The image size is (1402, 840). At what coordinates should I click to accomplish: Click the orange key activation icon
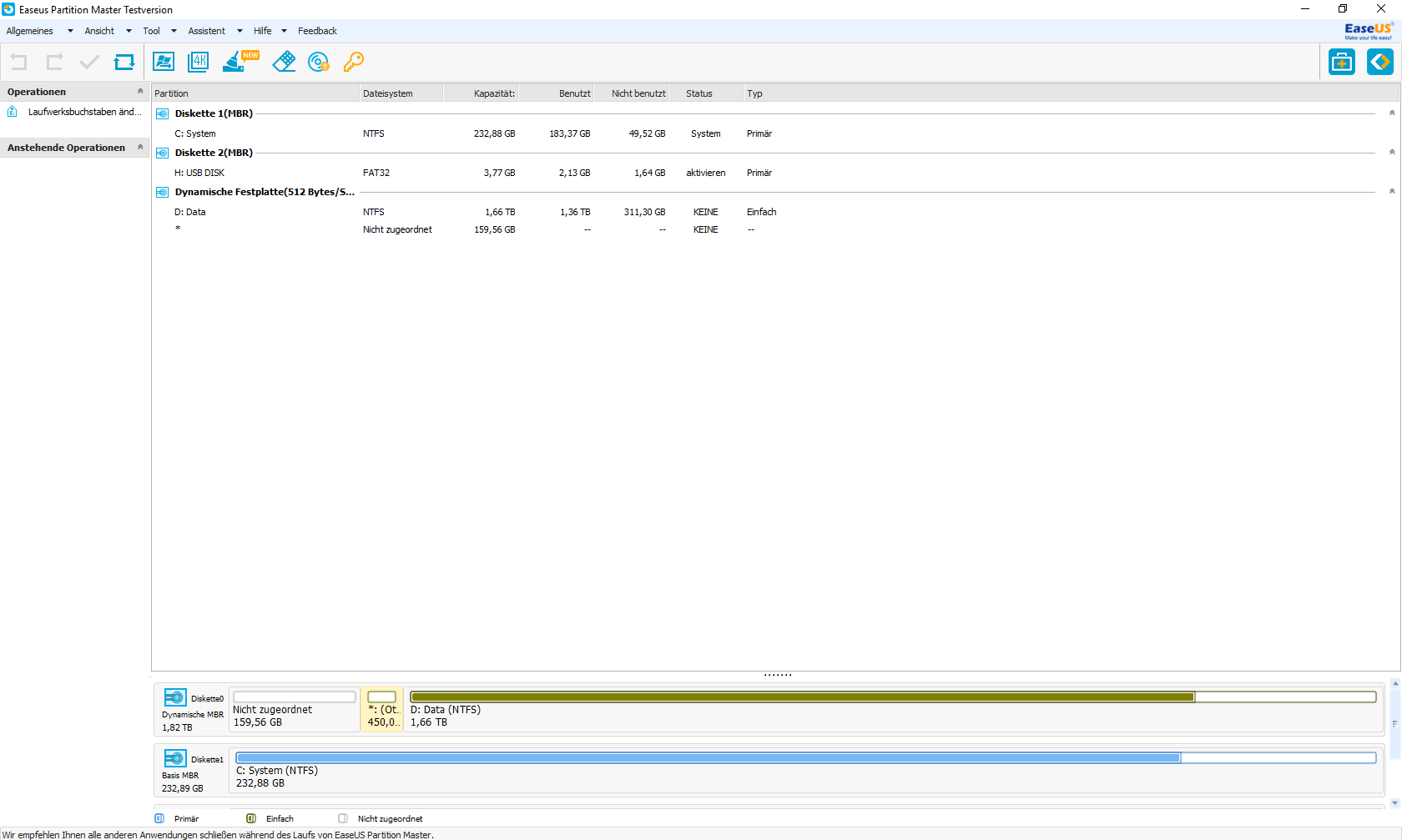tap(354, 62)
